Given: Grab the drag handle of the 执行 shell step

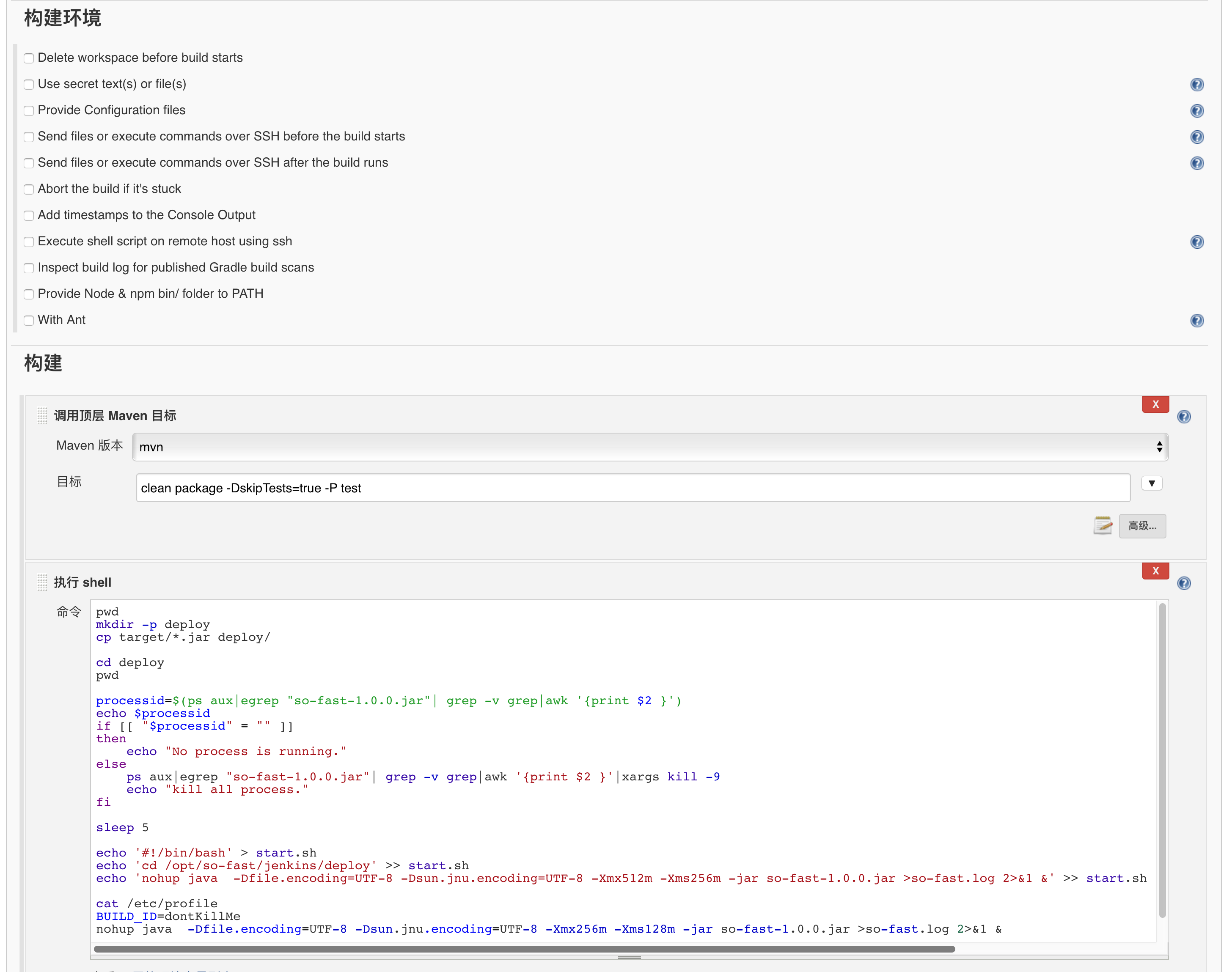Looking at the screenshot, I should point(42,582).
